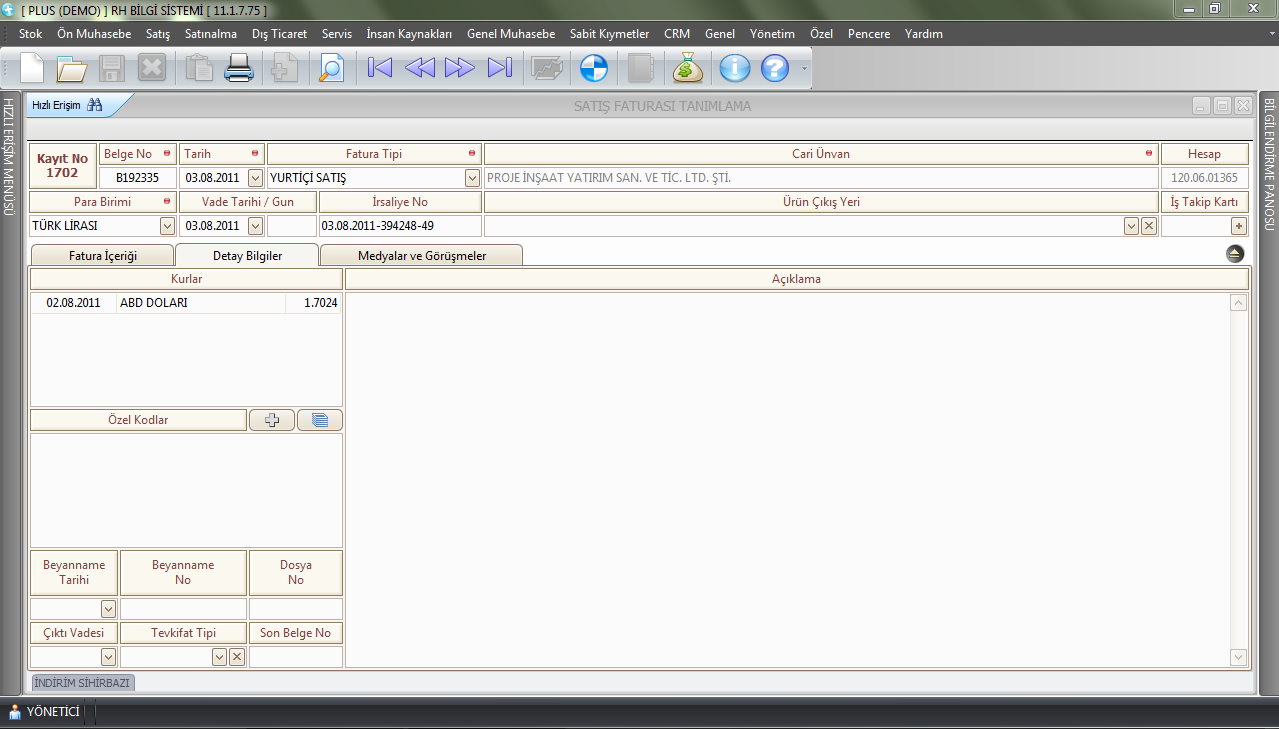
Task: Click the new blank document icon
Action: tap(33, 68)
